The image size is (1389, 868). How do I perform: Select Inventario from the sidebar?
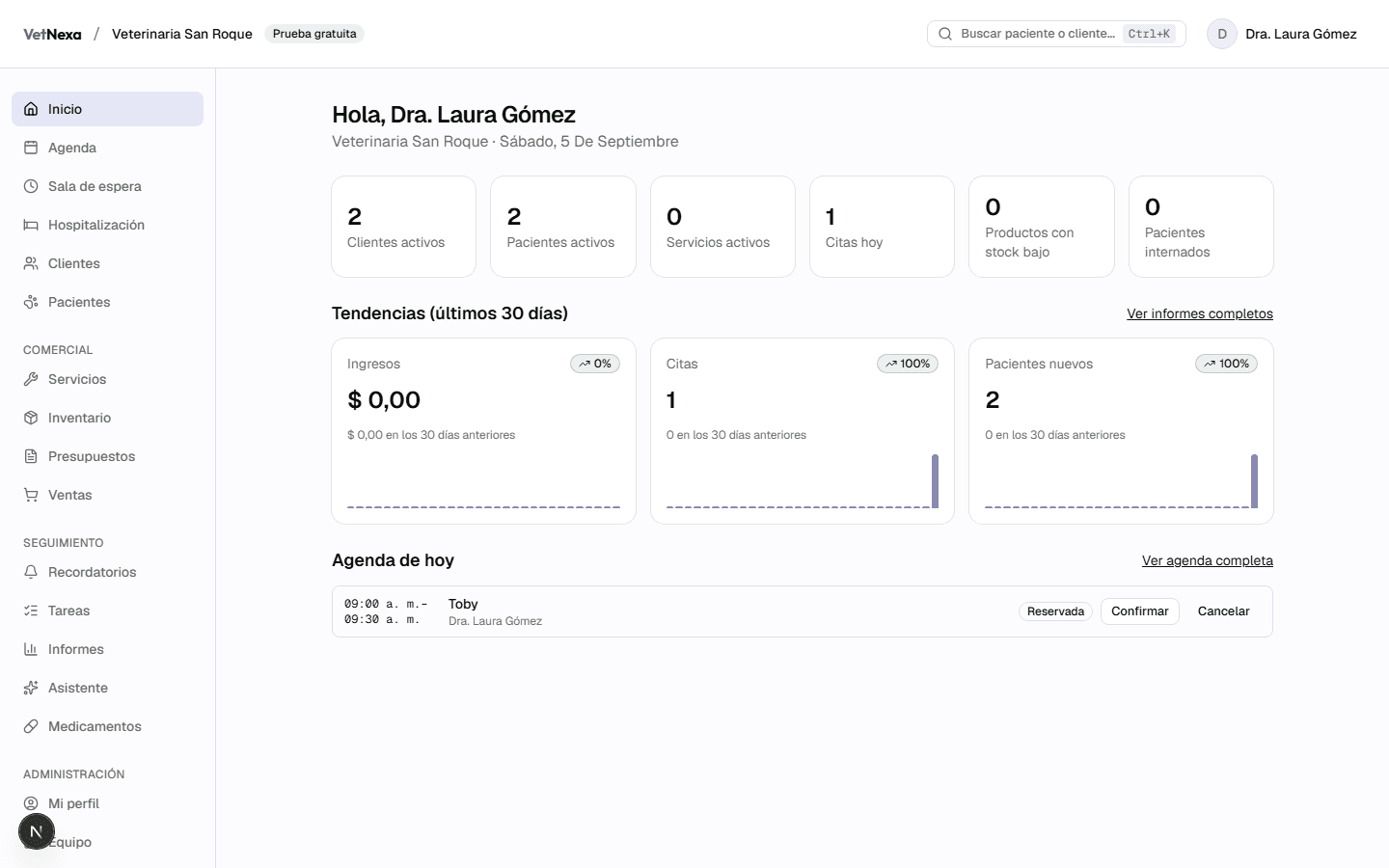[107, 418]
